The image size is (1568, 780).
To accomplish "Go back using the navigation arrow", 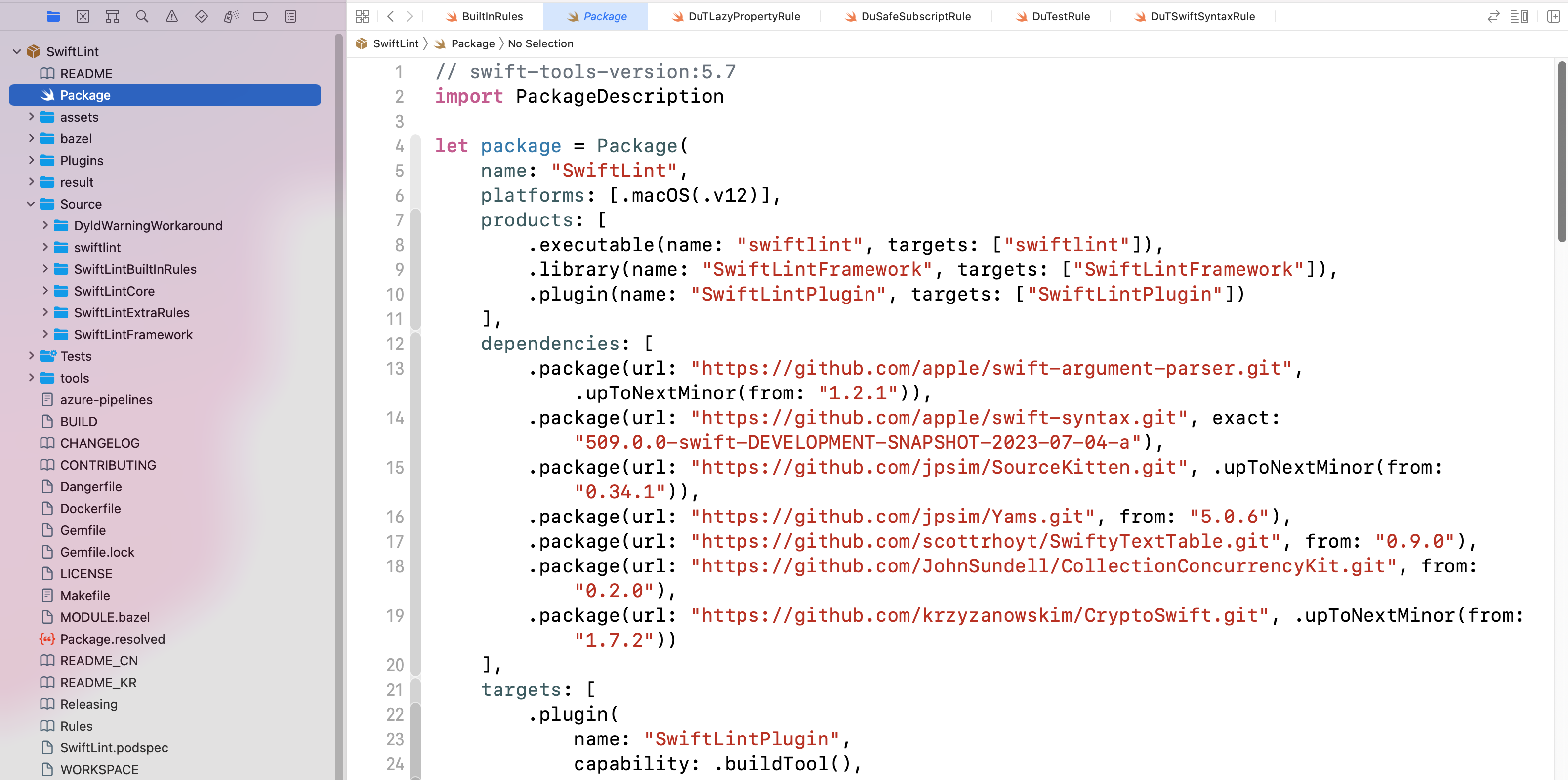I will tap(391, 16).
